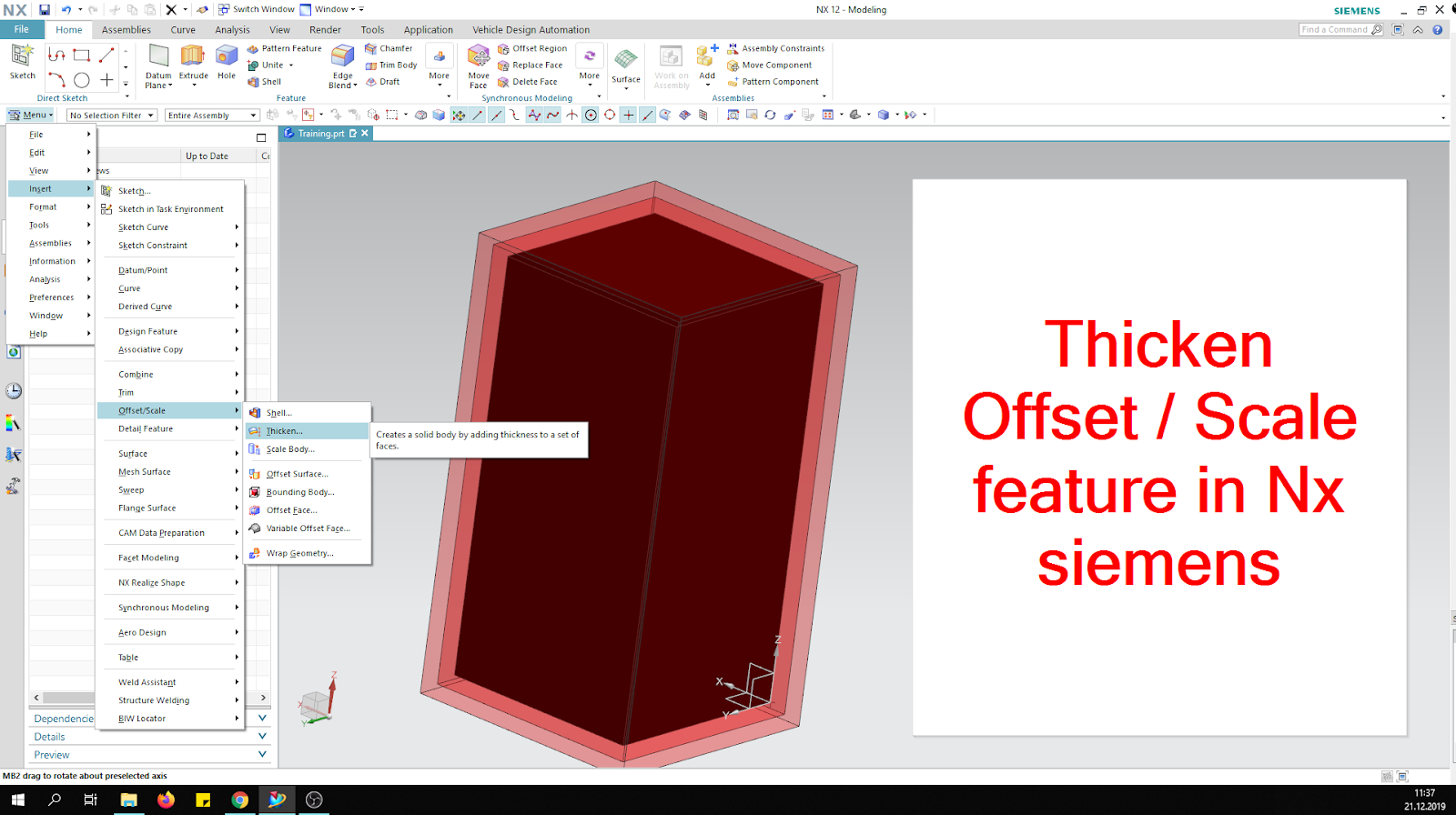Viewport: 1456px width, 815px height.
Task: Select the Line sketch tool
Action: pyautogui.click(x=106, y=55)
